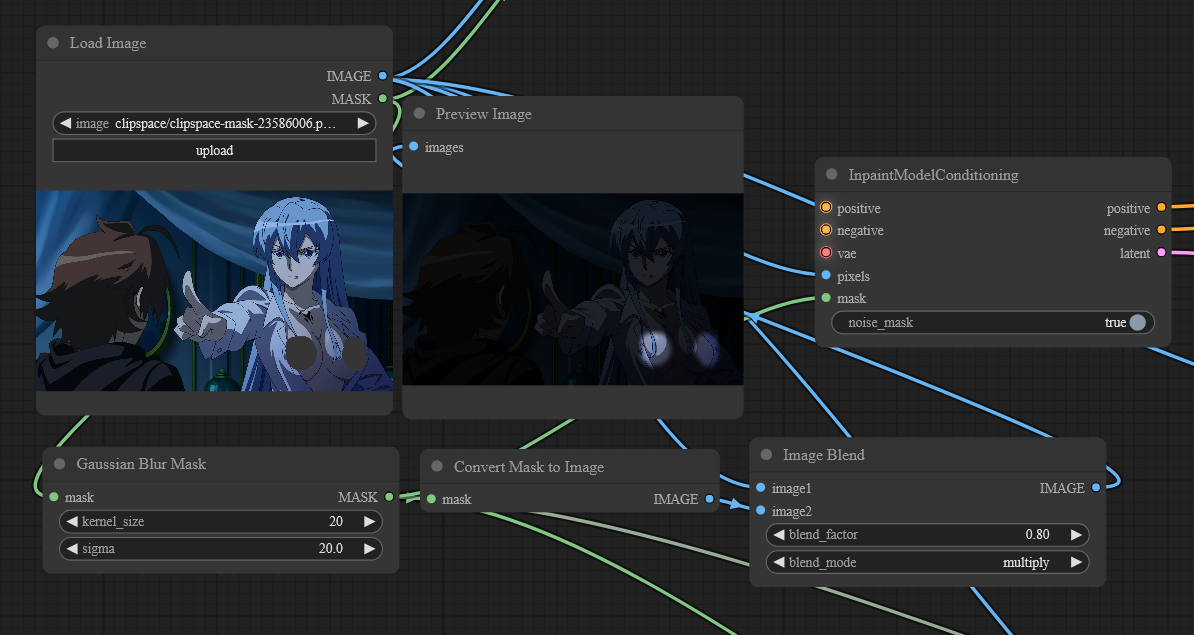The width and height of the screenshot is (1194, 635).
Task: Click the negative output socket on InpaintModelConditioning
Action: [1161, 229]
